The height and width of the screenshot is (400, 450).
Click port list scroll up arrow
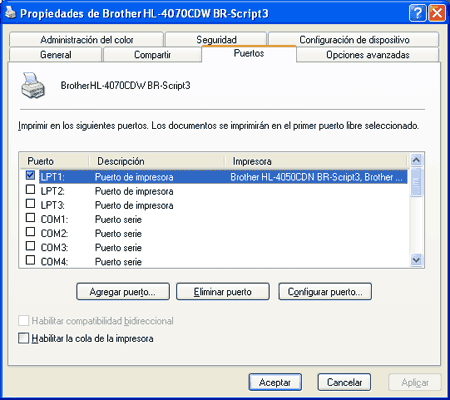[x=416, y=160]
